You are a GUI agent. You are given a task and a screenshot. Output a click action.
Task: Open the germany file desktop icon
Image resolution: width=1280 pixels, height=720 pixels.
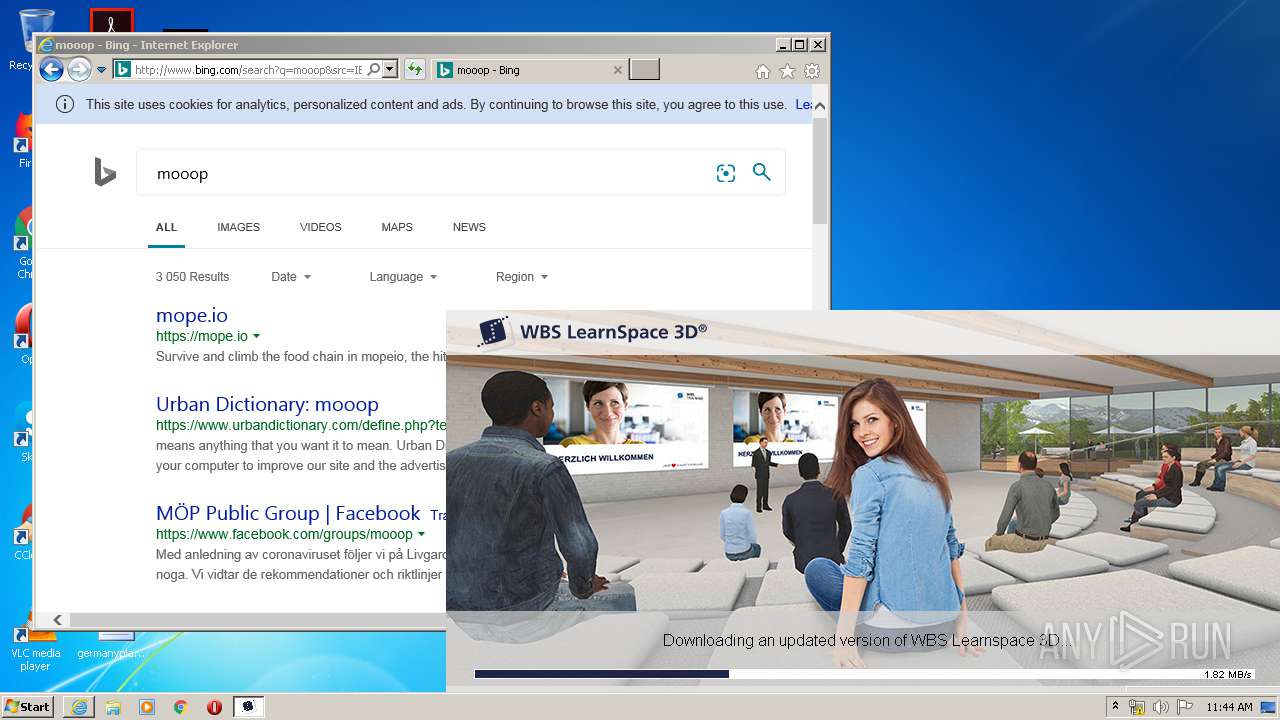pyautogui.click(x=111, y=645)
